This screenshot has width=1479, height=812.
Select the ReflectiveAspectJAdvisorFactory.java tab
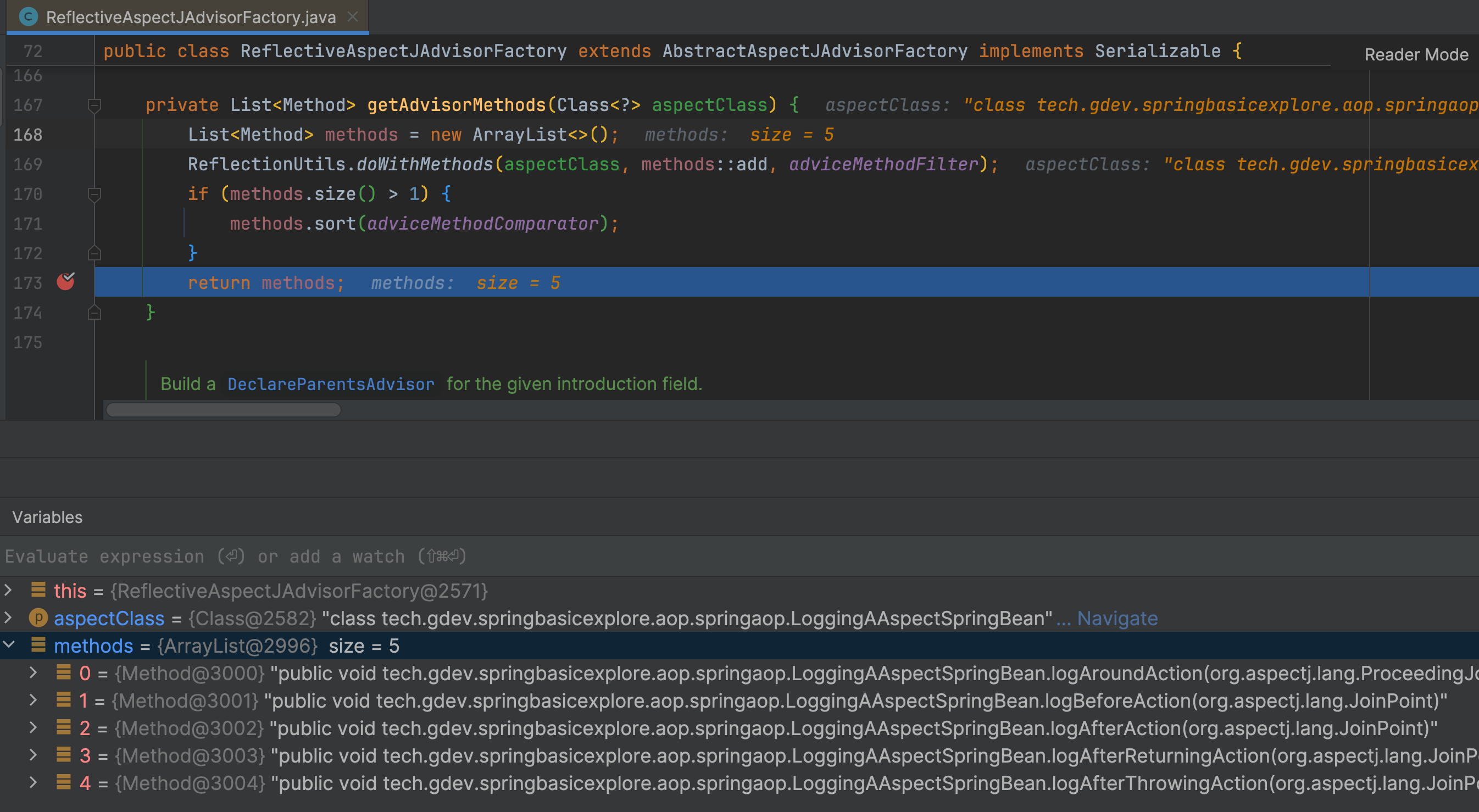(x=187, y=17)
